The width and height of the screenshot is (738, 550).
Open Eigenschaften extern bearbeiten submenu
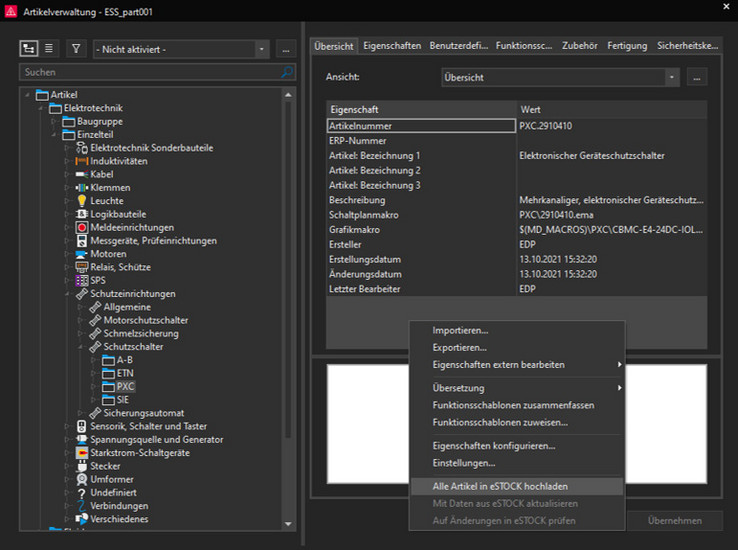pyautogui.click(x=517, y=365)
